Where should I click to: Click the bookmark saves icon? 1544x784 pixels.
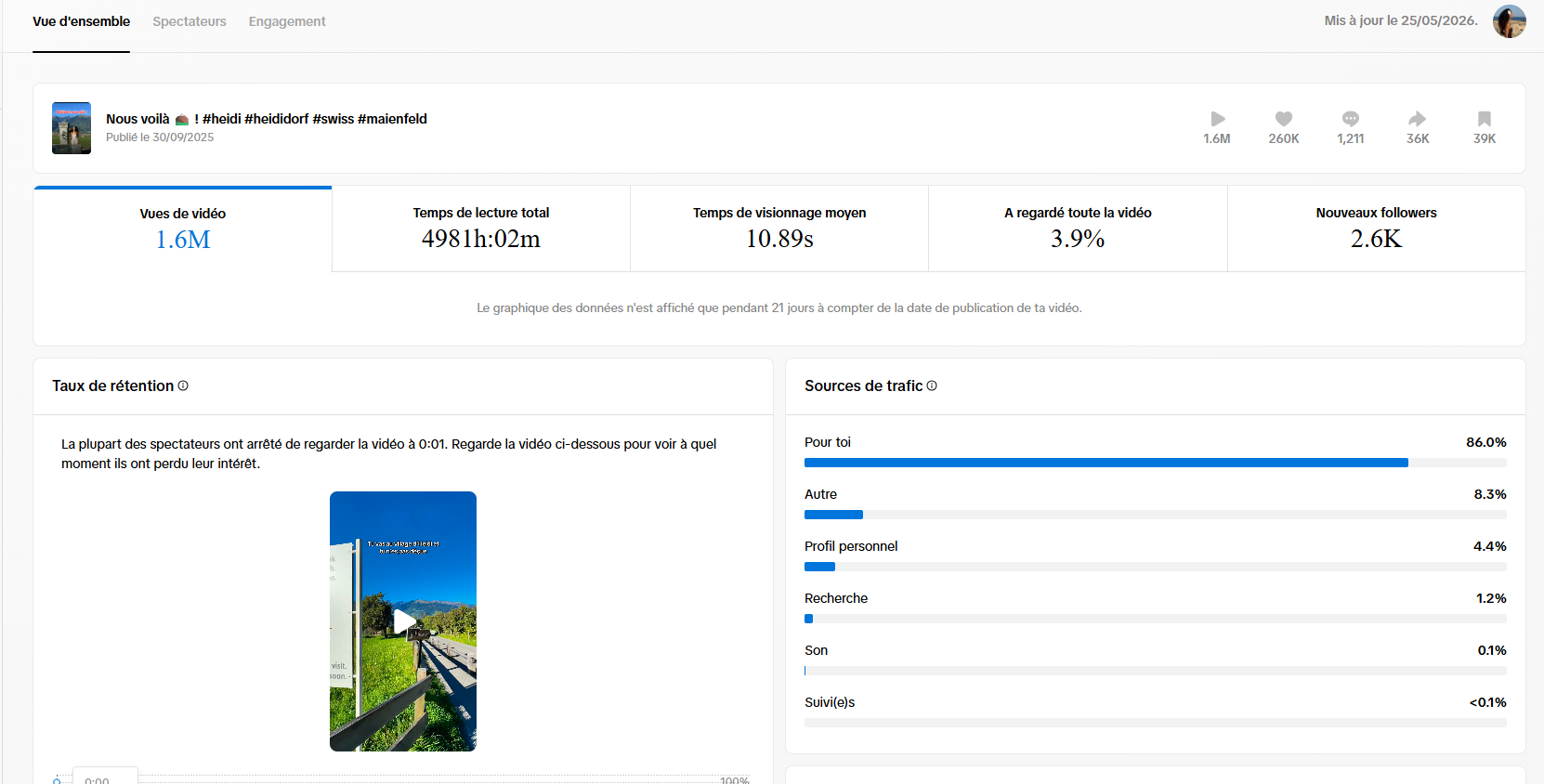(1485, 119)
